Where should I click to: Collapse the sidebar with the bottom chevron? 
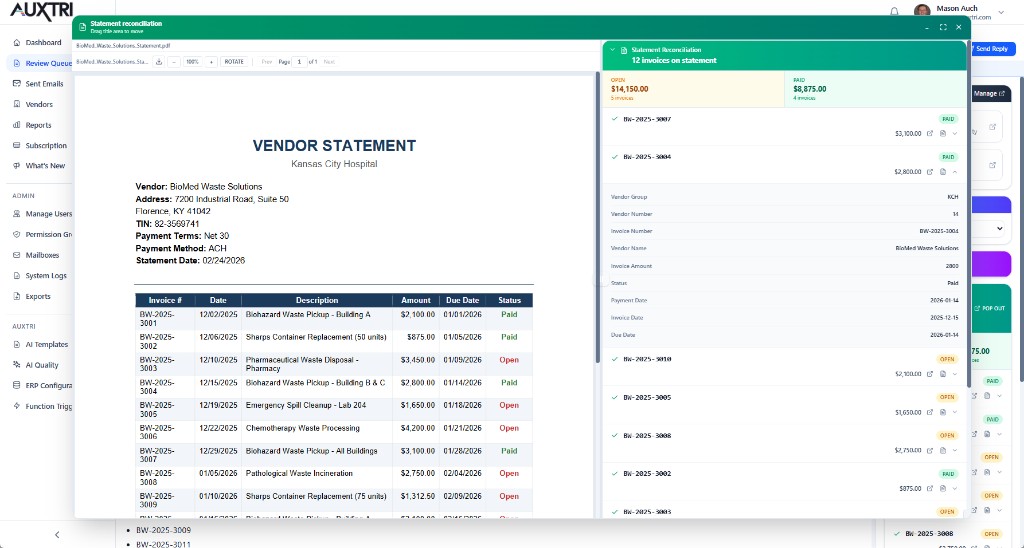coord(57,535)
